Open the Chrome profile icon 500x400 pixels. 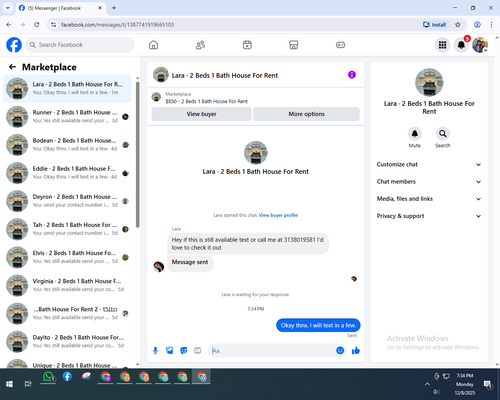click(x=477, y=25)
